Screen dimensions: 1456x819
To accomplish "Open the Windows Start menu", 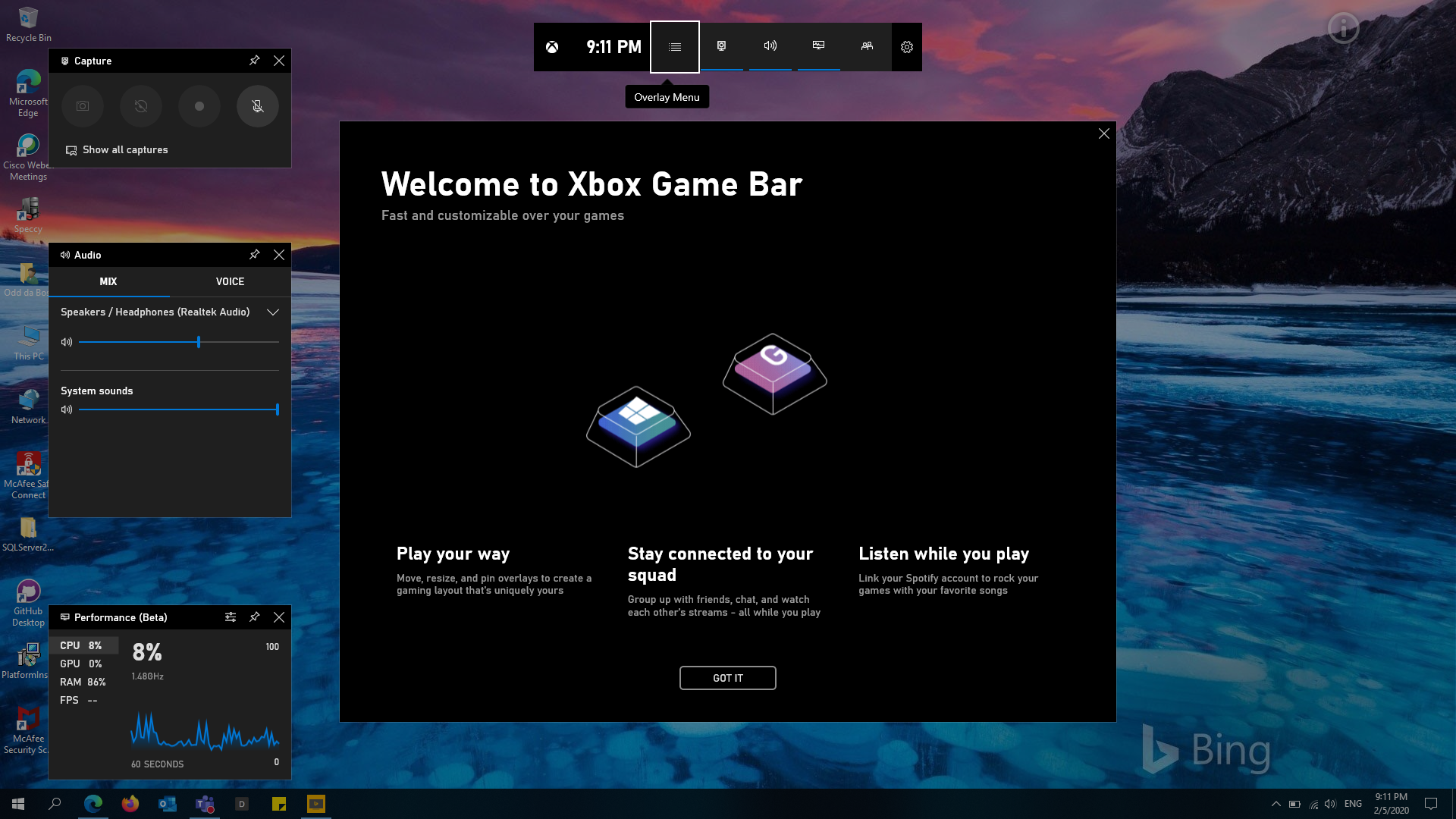I will [x=18, y=804].
